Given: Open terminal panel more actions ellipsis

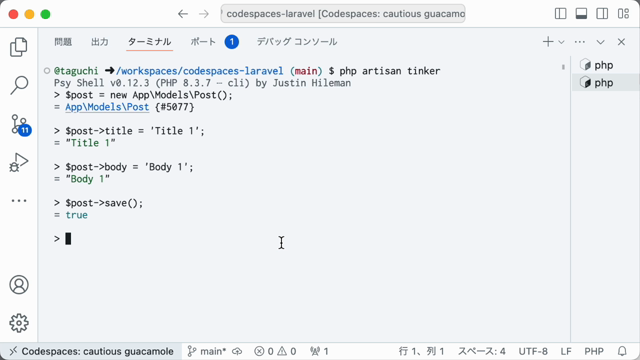Looking at the screenshot, I should 580,42.
